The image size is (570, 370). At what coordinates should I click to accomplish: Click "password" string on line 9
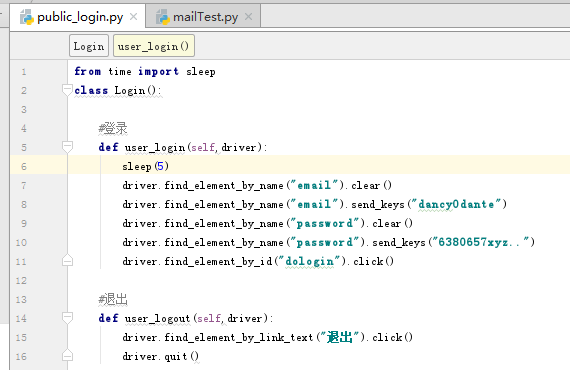tap(325, 223)
